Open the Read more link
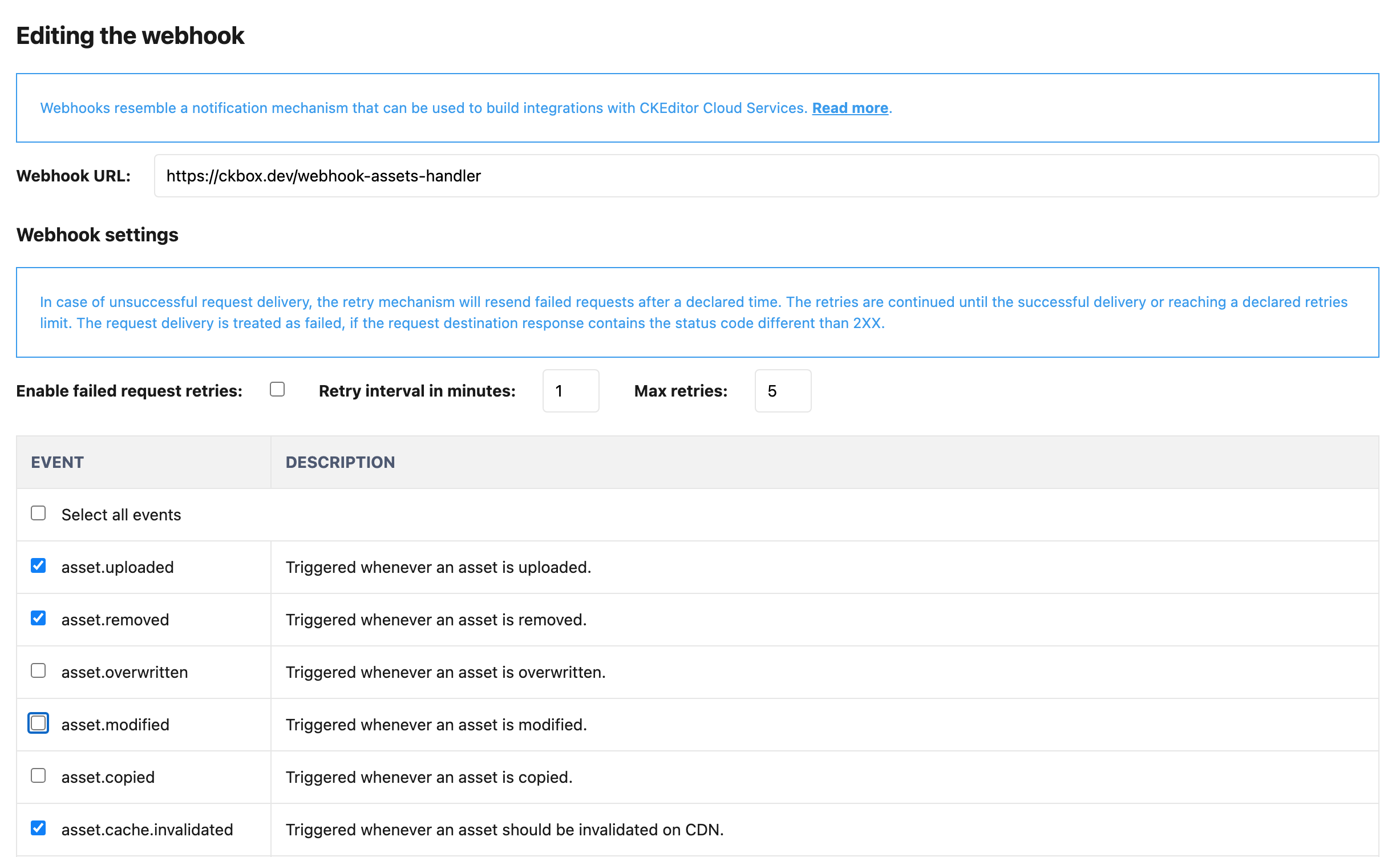Image resolution: width=1400 pixels, height=857 pixels. [x=849, y=108]
